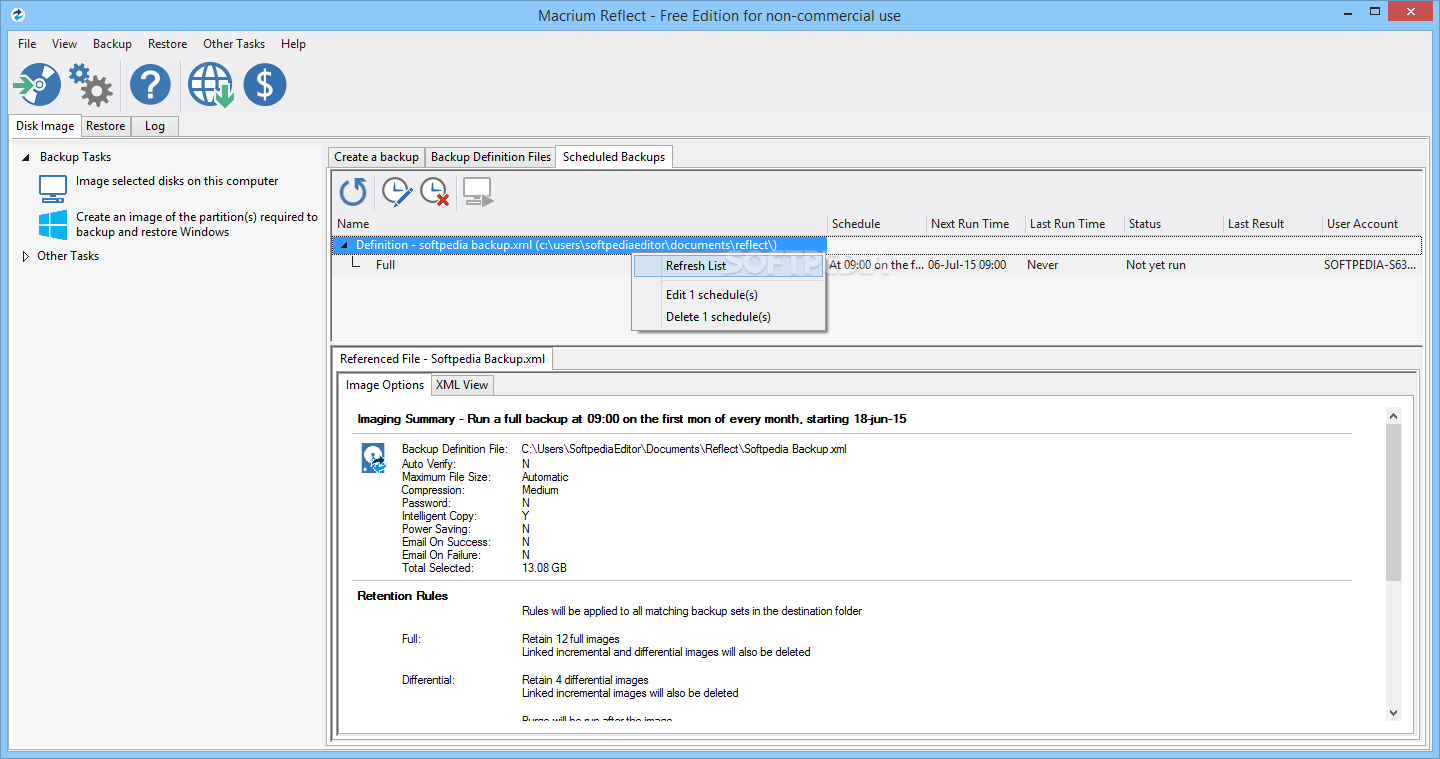The image size is (1440, 759).
Task: Click the dollar sign purchase icon
Action: [265, 85]
